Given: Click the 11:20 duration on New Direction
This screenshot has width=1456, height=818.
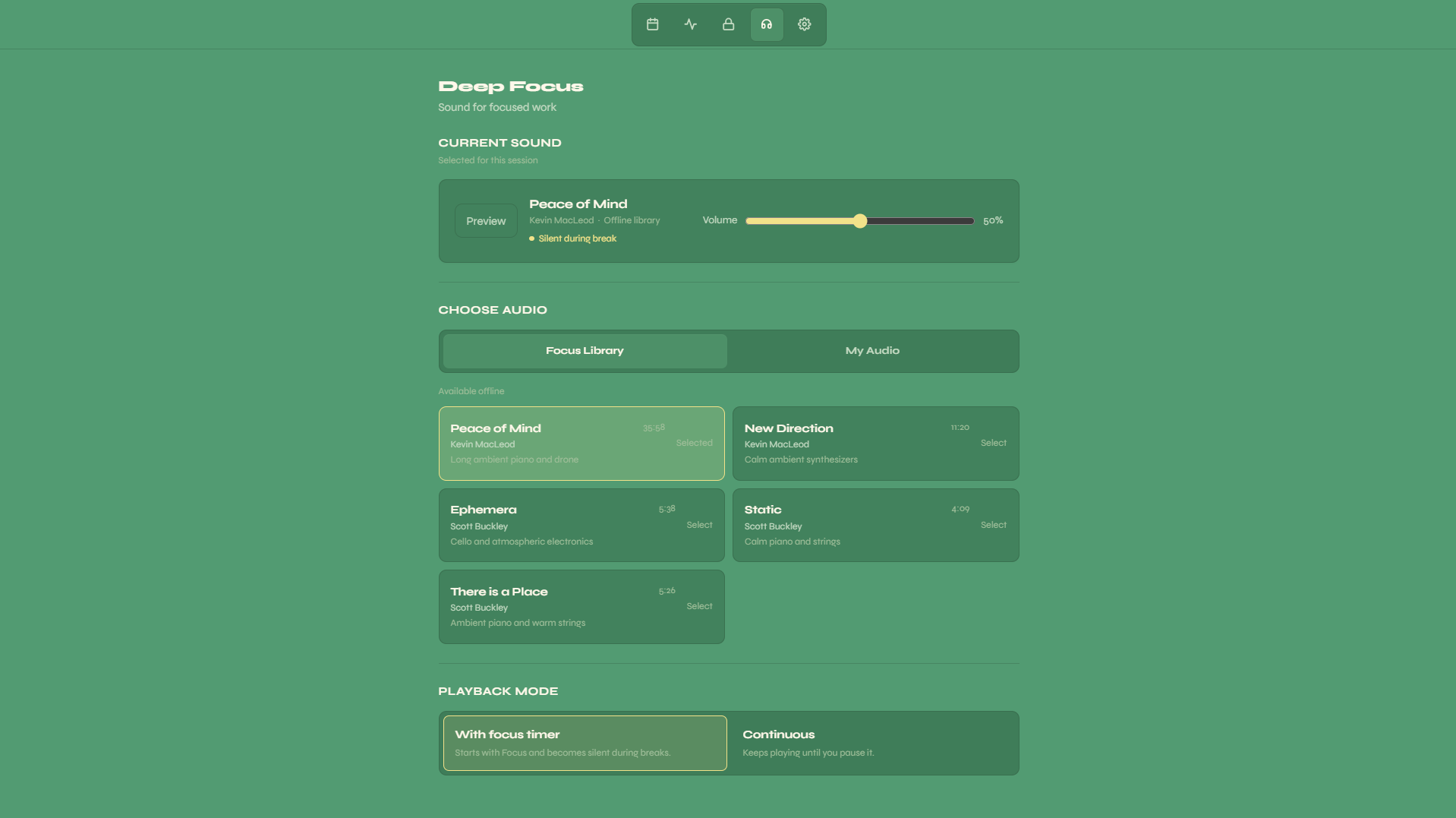Looking at the screenshot, I should (x=960, y=428).
